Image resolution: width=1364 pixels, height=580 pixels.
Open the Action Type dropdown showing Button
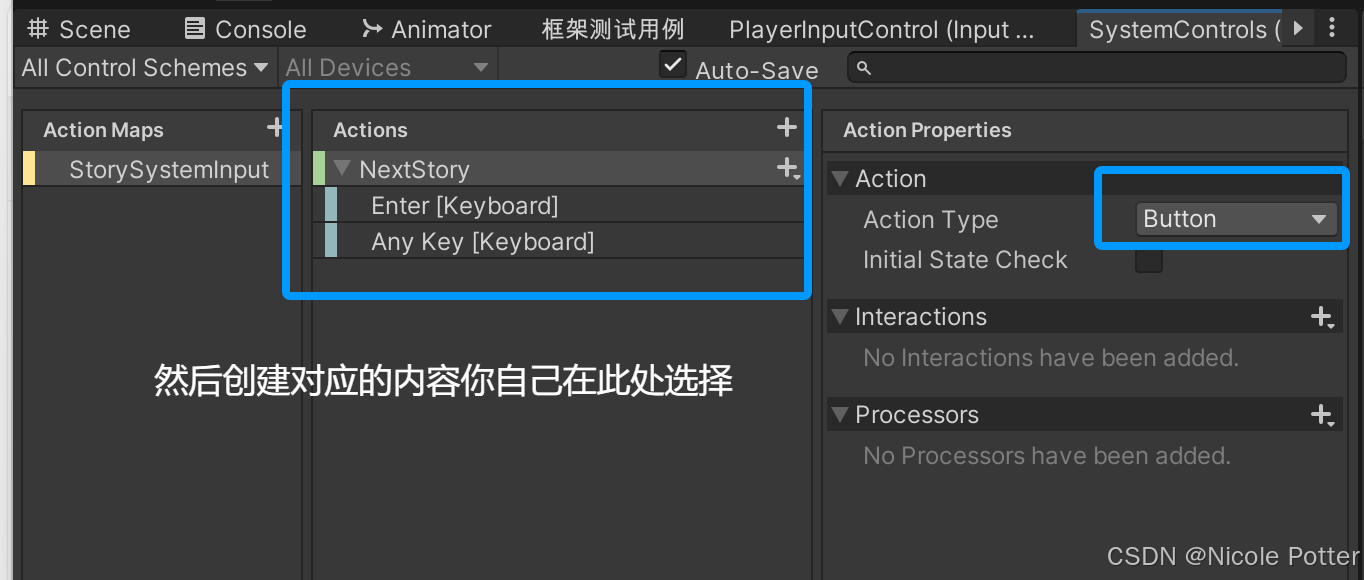pos(1236,218)
